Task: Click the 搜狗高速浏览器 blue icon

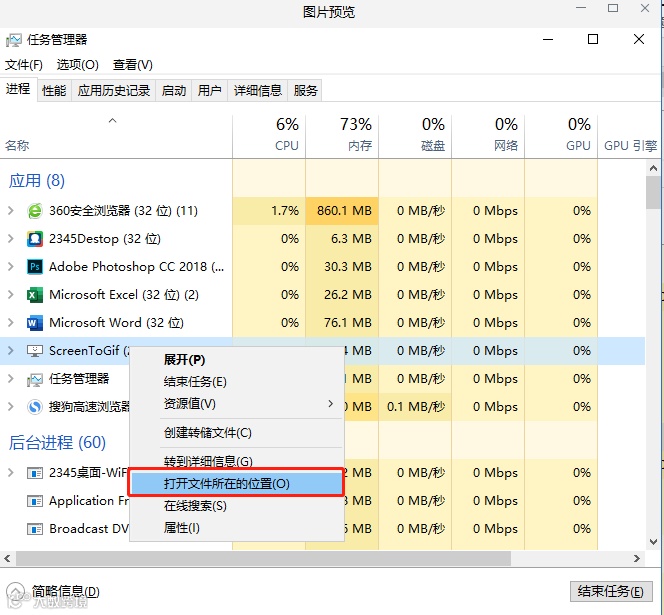Action: click(35, 407)
